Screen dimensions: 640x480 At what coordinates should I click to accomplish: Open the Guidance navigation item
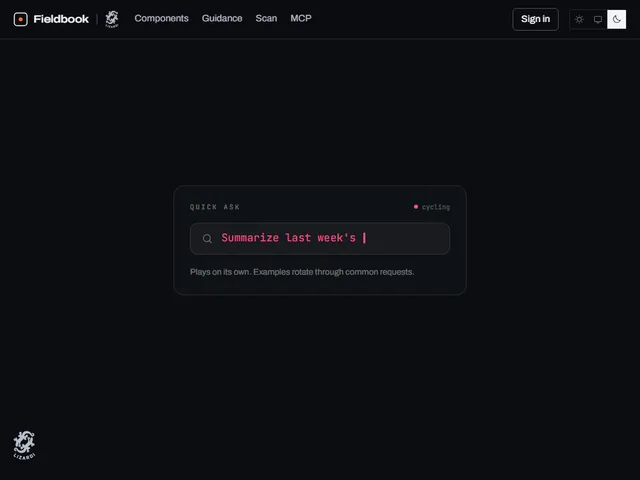tap(222, 18)
